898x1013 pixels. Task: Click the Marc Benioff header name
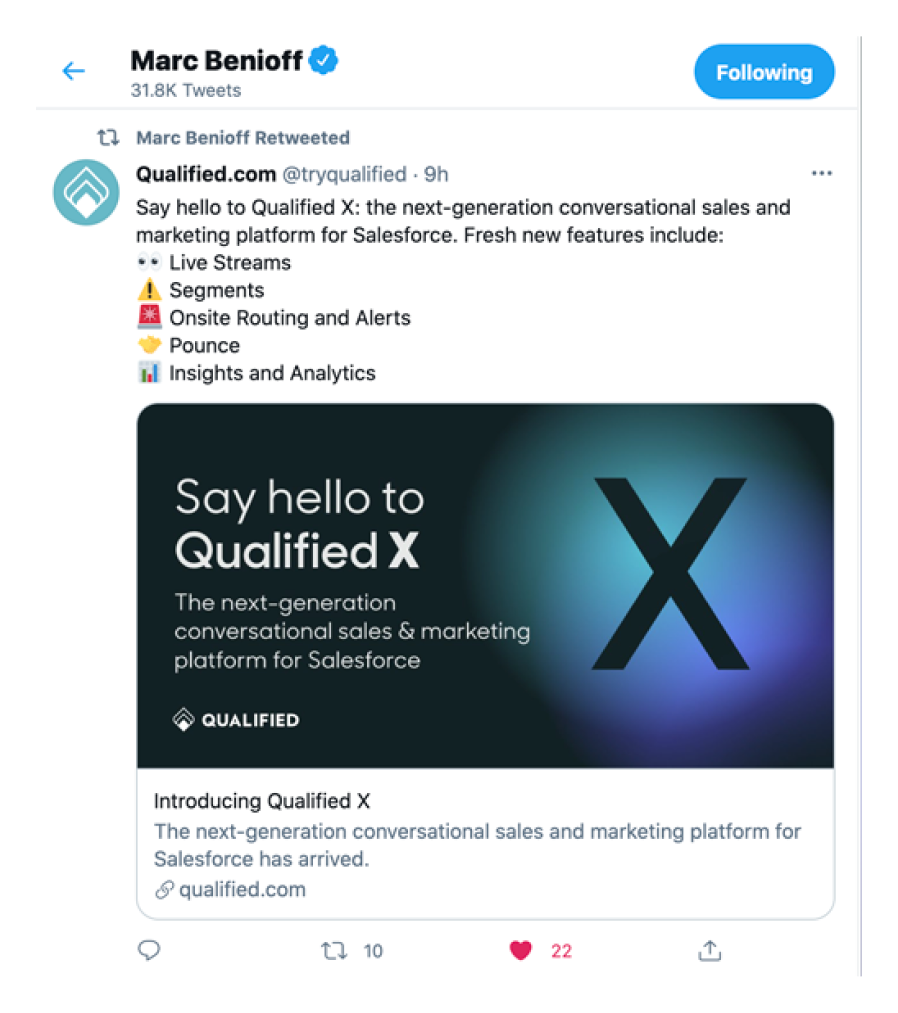click(216, 61)
